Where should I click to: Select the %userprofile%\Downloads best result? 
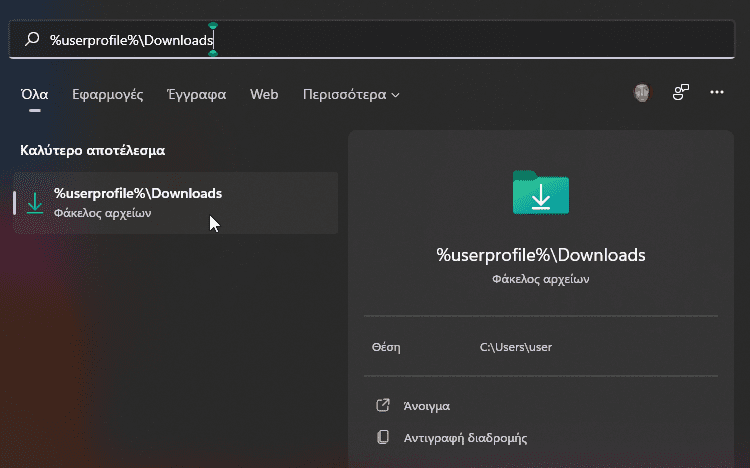click(176, 203)
